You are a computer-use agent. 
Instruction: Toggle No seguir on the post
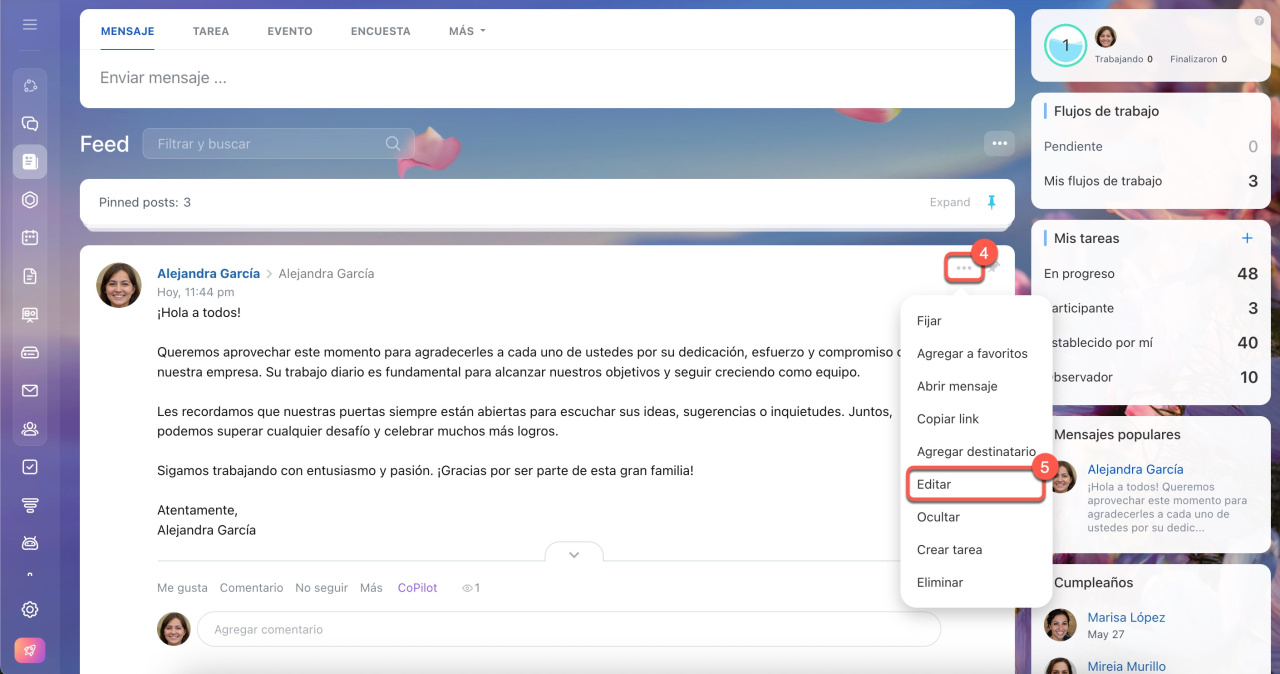pos(321,588)
